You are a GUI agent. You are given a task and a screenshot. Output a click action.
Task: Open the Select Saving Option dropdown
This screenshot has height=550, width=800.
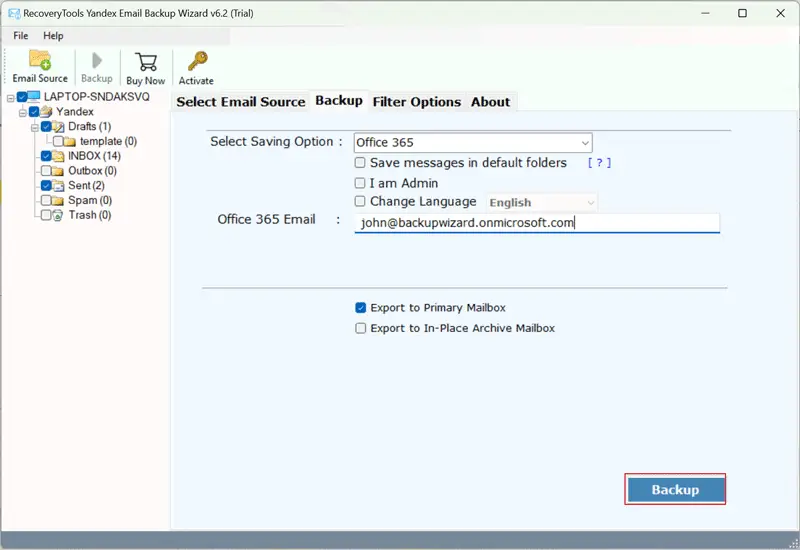pos(473,143)
